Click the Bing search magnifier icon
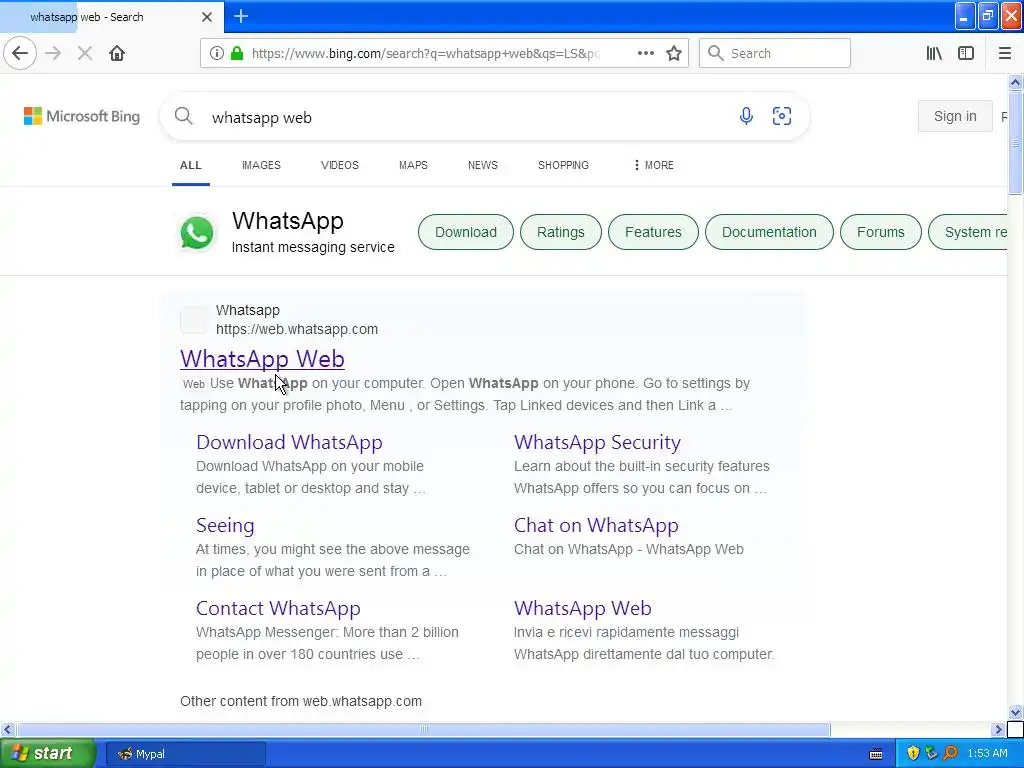 (x=184, y=117)
